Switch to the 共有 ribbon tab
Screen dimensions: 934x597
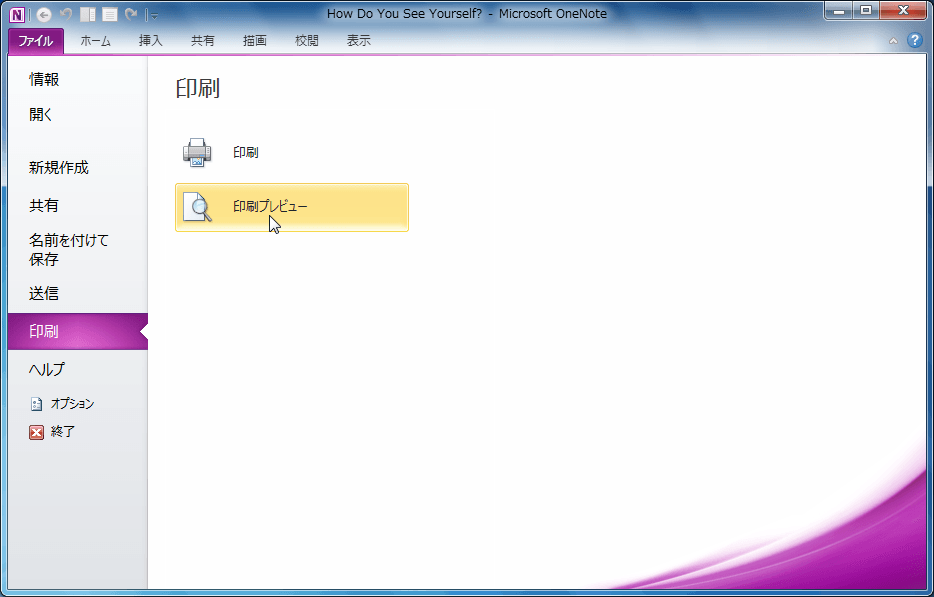tap(203, 41)
